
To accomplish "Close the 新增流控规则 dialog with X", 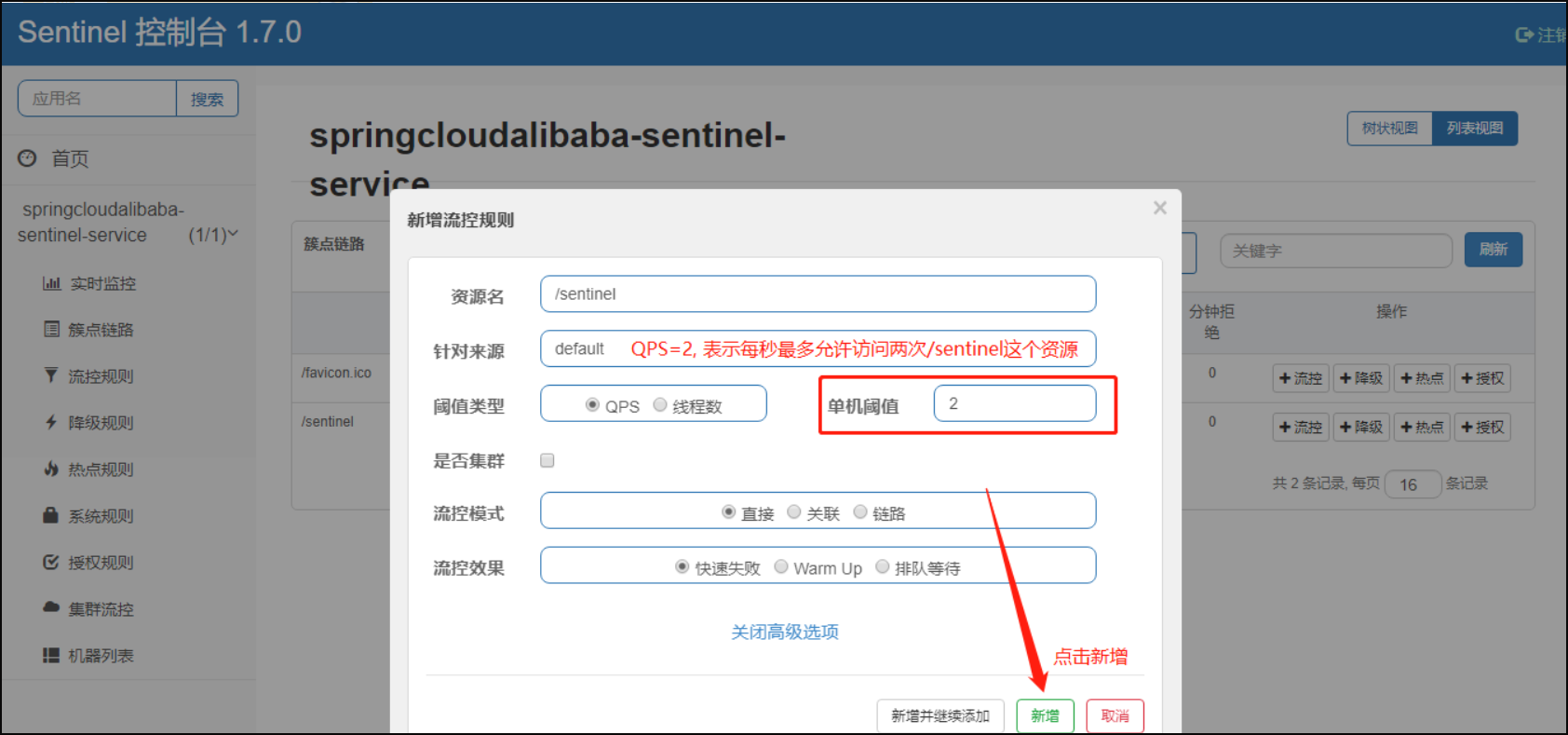I will (1159, 208).
